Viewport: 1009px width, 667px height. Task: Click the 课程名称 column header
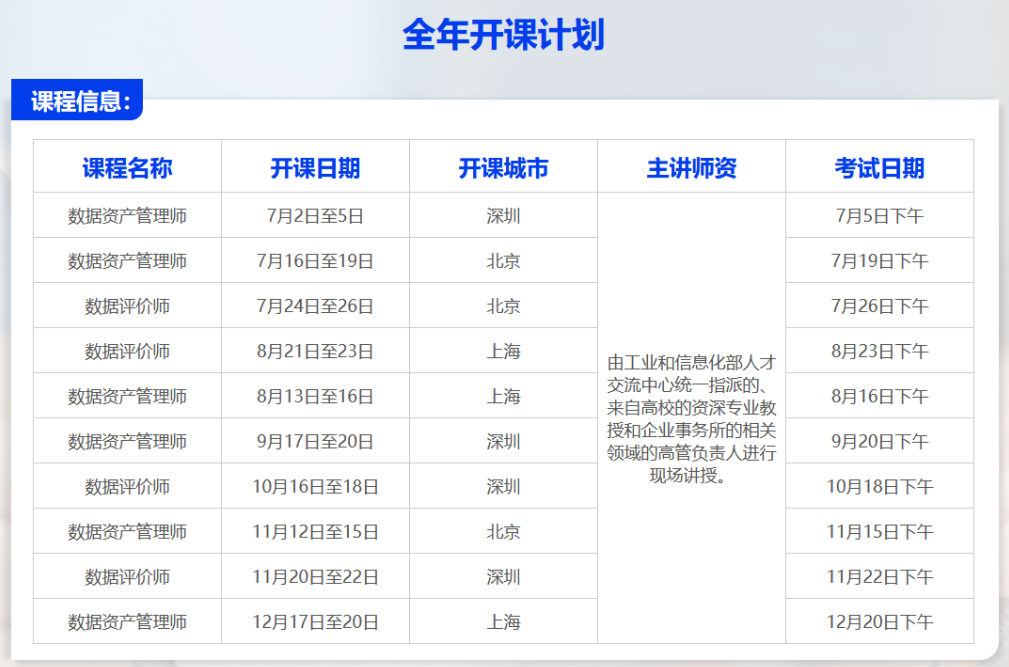(x=127, y=168)
